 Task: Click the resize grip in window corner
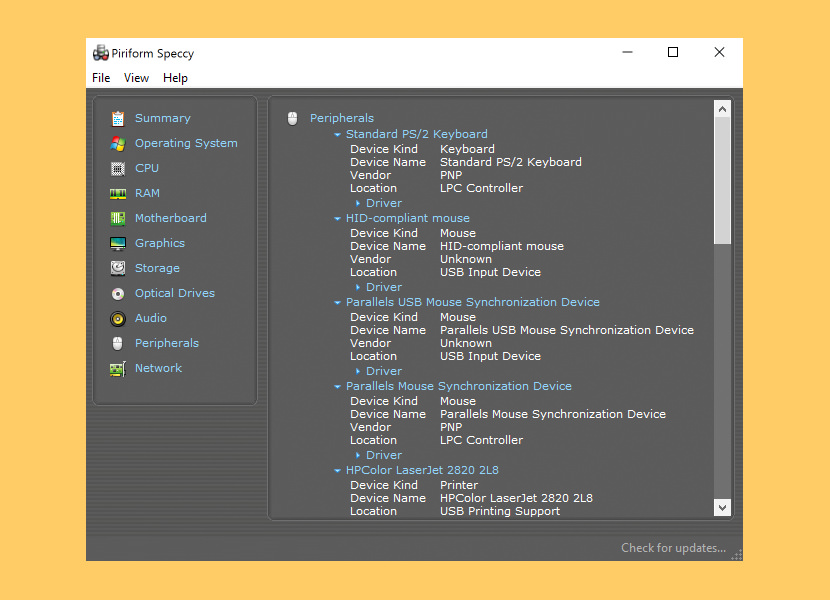[x=737, y=555]
